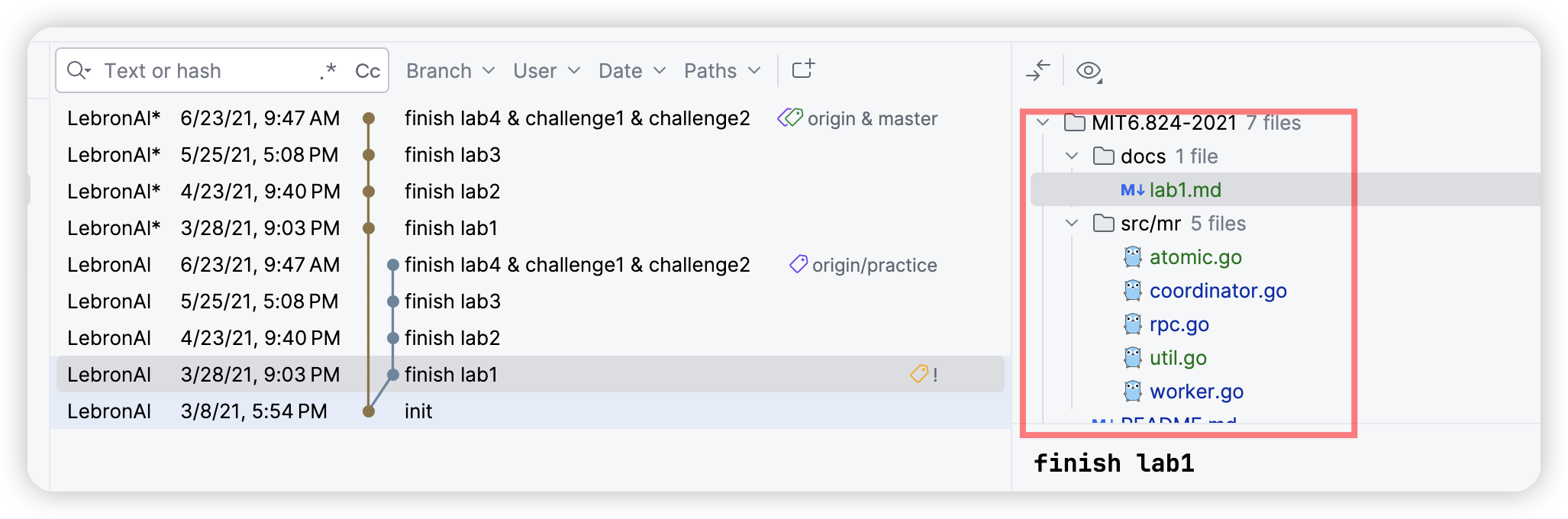Click origin & master branch tag icon
Image resolution: width=1568 pixels, height=519 pixels.
(x=790, y=118)
